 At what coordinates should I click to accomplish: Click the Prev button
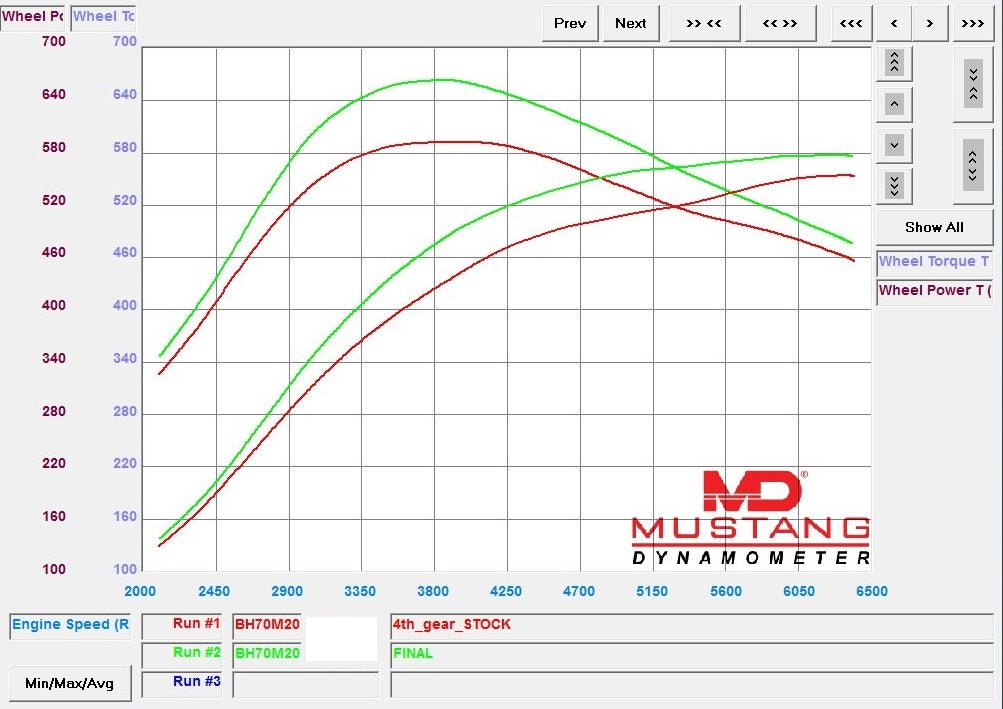coord(570,23)
